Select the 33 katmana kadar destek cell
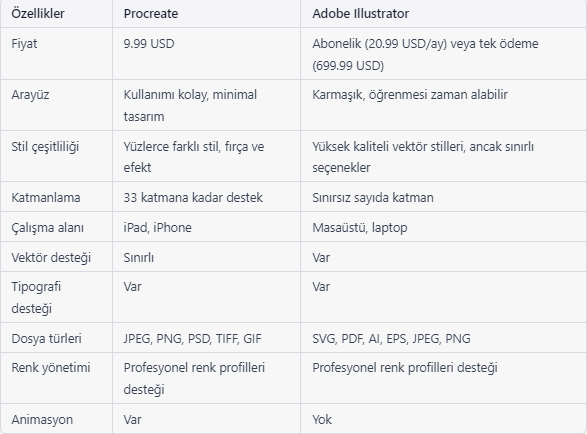587x434 pixels. click(x=193, y=197)
